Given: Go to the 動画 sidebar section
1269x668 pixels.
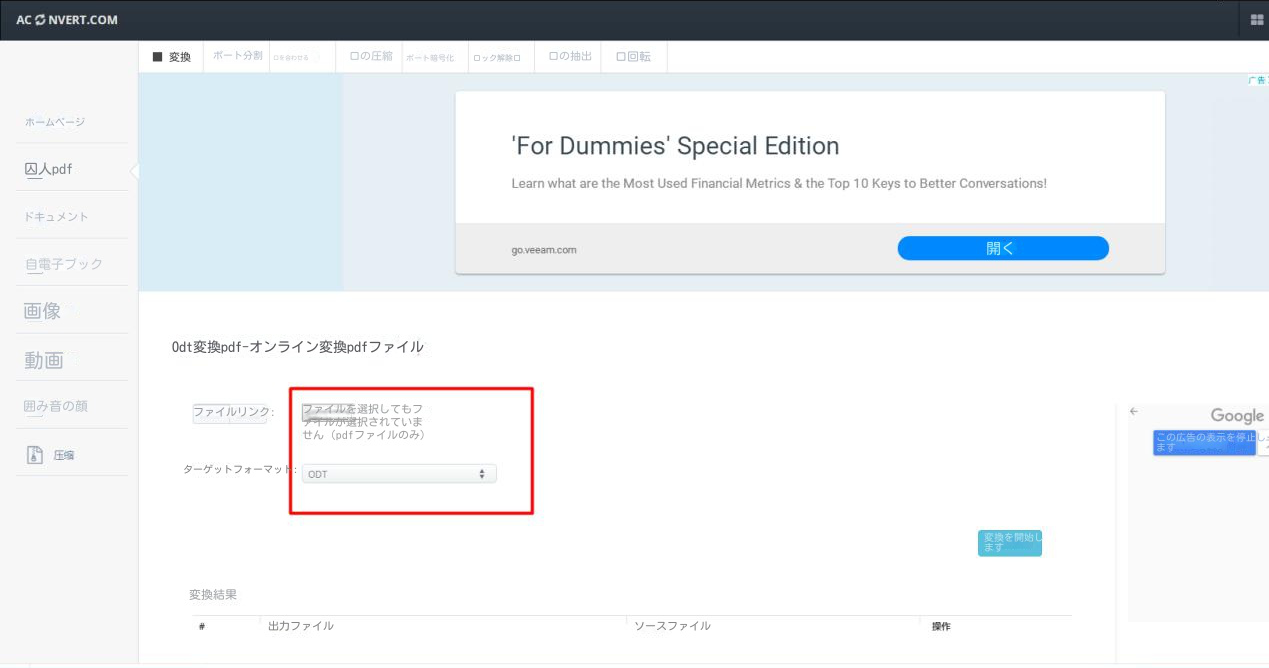Looking at the screenshot, I should click(43, 358).
